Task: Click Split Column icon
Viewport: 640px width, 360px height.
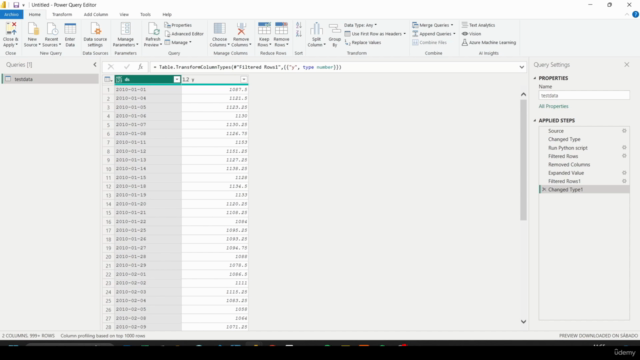Action: coord(316,30)
